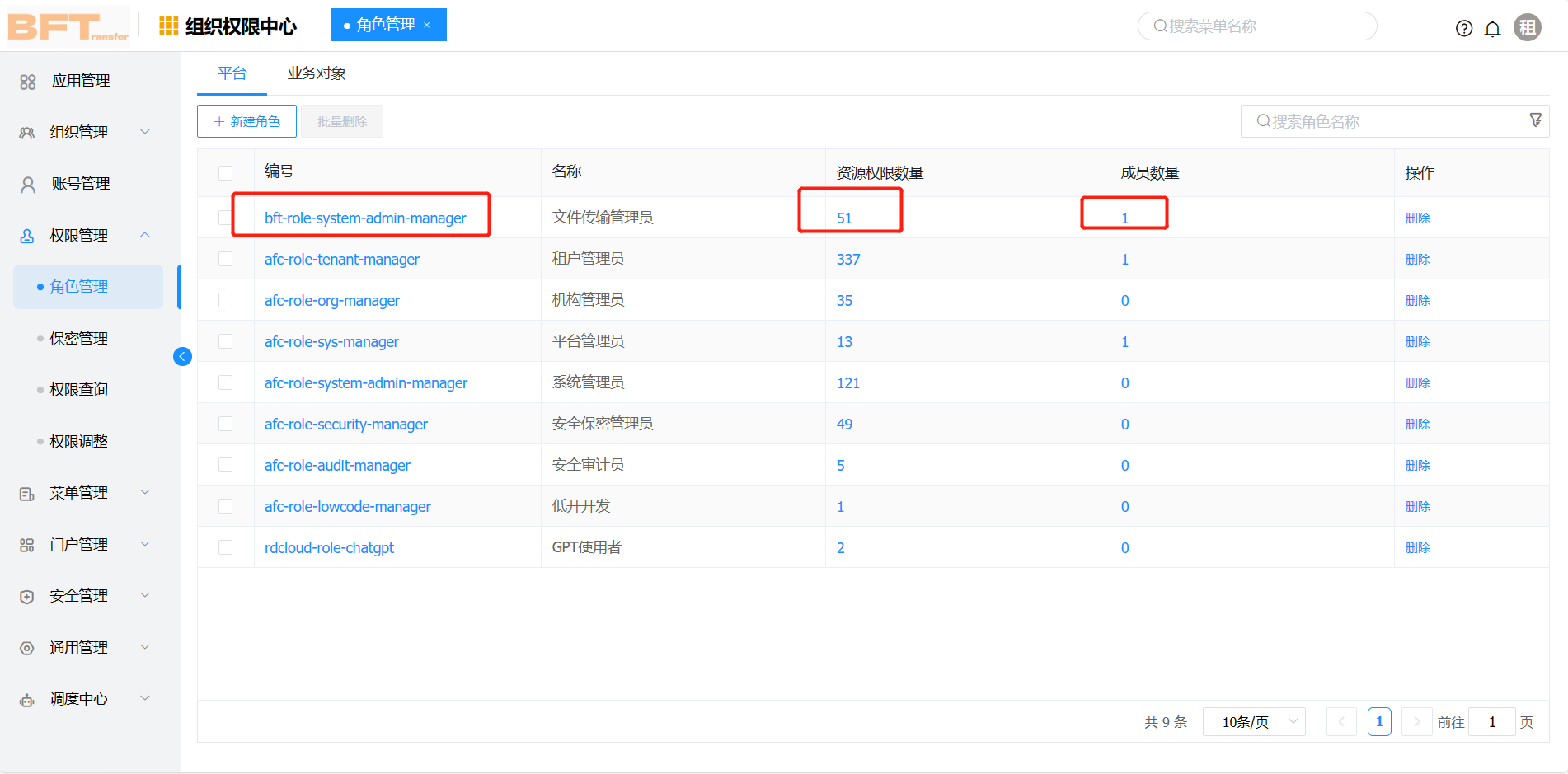
Task: Open the notification bell
Action: click(1493, 27)
